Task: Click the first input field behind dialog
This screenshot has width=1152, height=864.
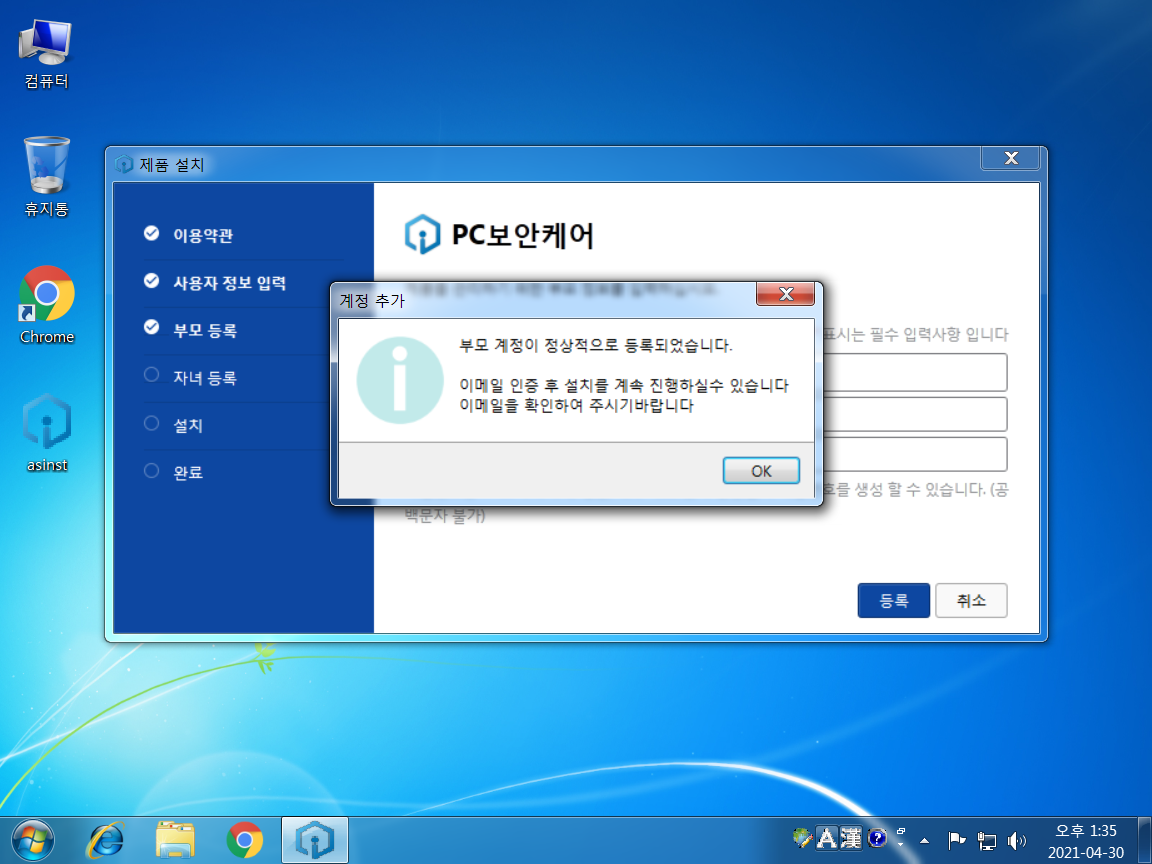Action: point(914,372)
